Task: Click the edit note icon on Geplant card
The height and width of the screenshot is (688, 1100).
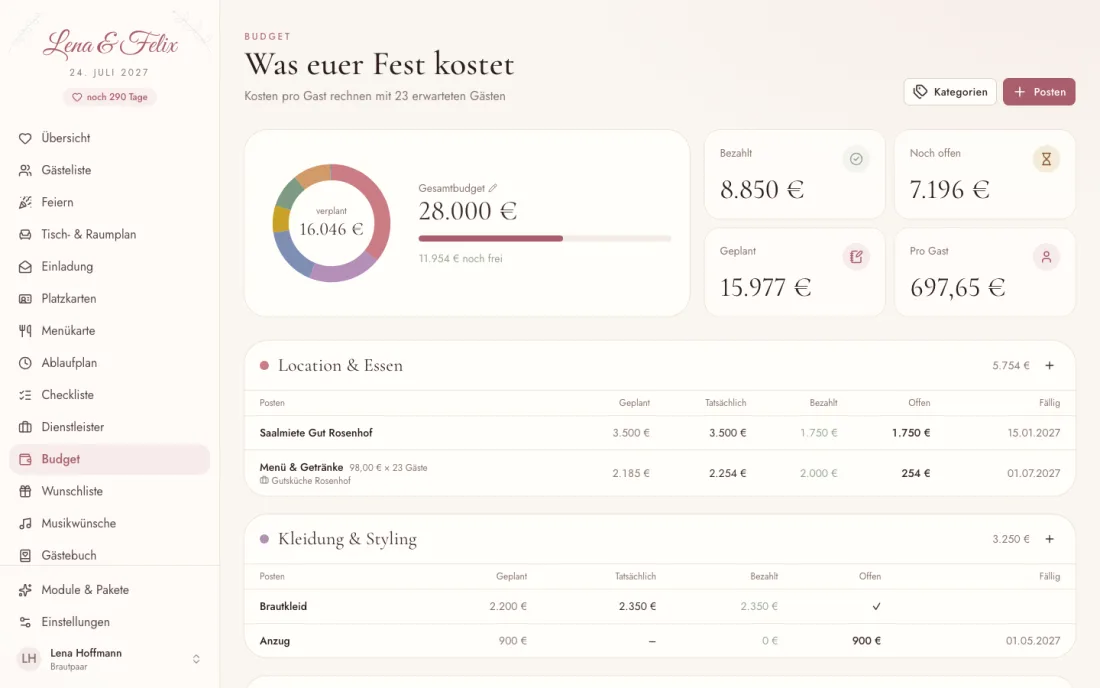Action: tap(856, 257)
